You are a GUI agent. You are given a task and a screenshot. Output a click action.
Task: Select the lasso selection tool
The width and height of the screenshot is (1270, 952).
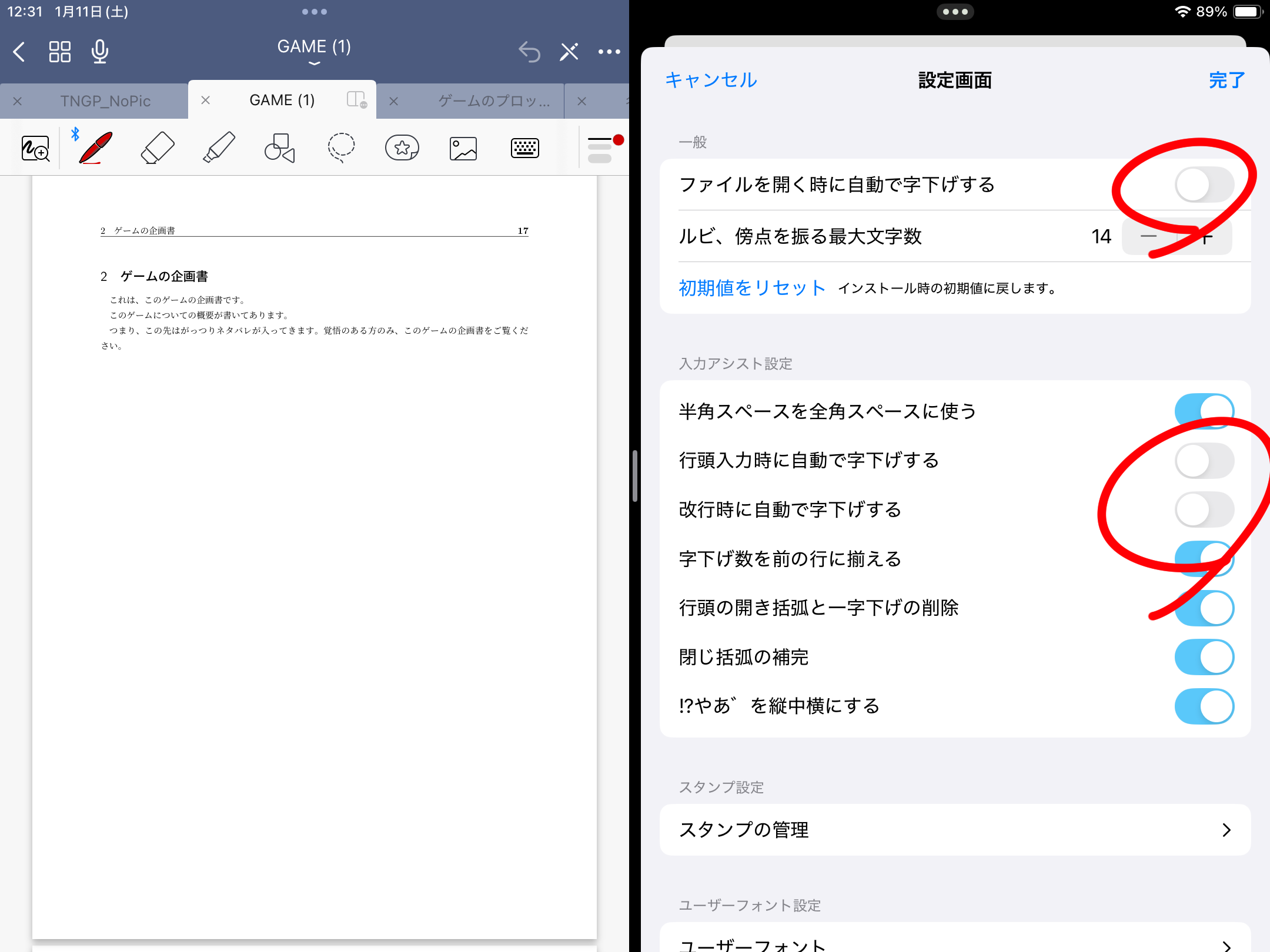[x=341, y=148]
